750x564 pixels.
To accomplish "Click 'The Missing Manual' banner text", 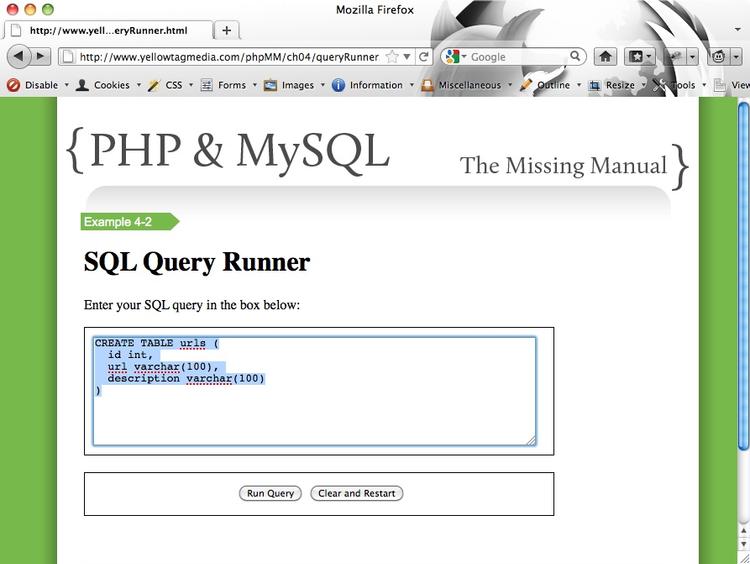I will point(563,166).
